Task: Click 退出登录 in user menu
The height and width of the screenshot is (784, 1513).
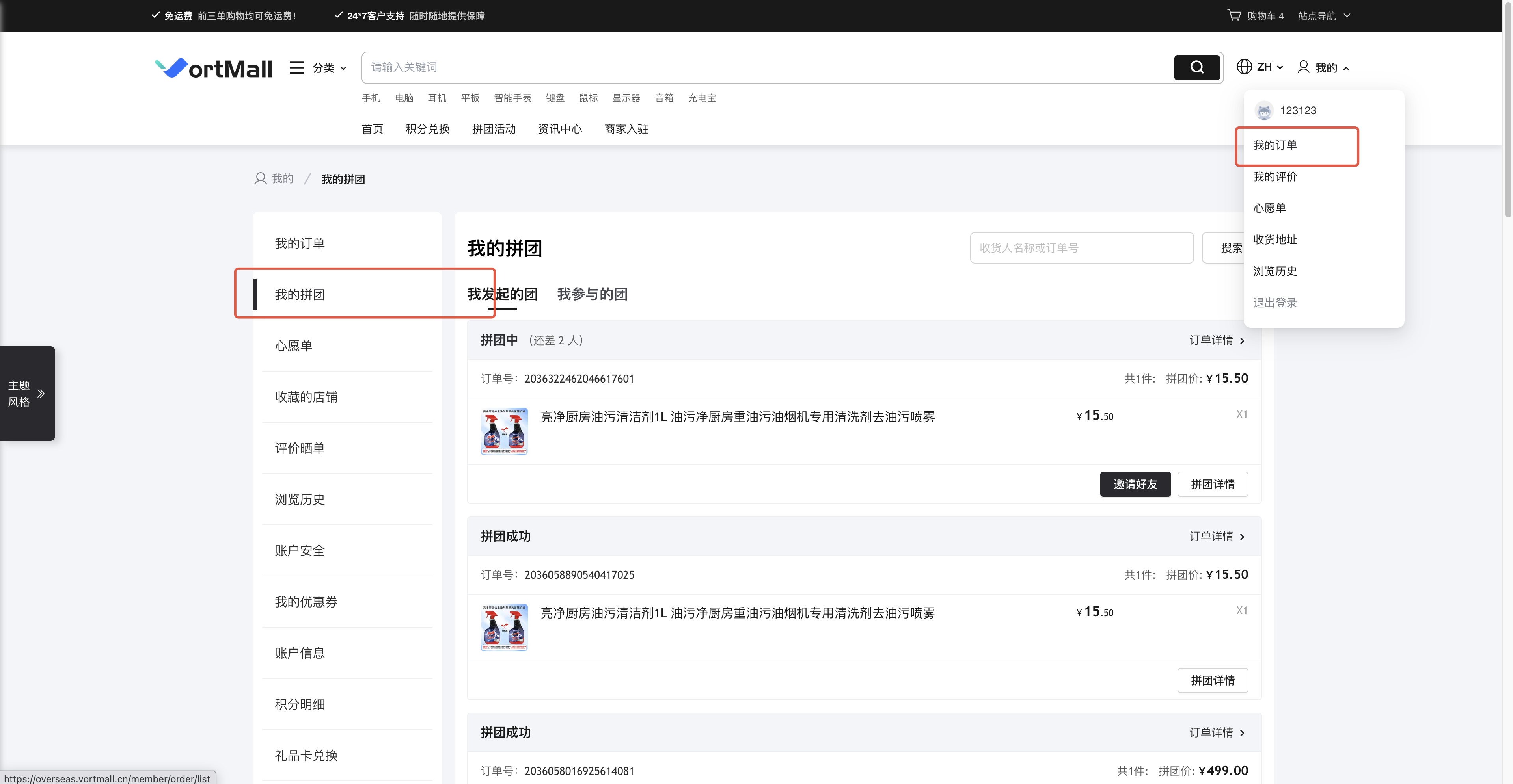Action: click(x=1274, y=303)
